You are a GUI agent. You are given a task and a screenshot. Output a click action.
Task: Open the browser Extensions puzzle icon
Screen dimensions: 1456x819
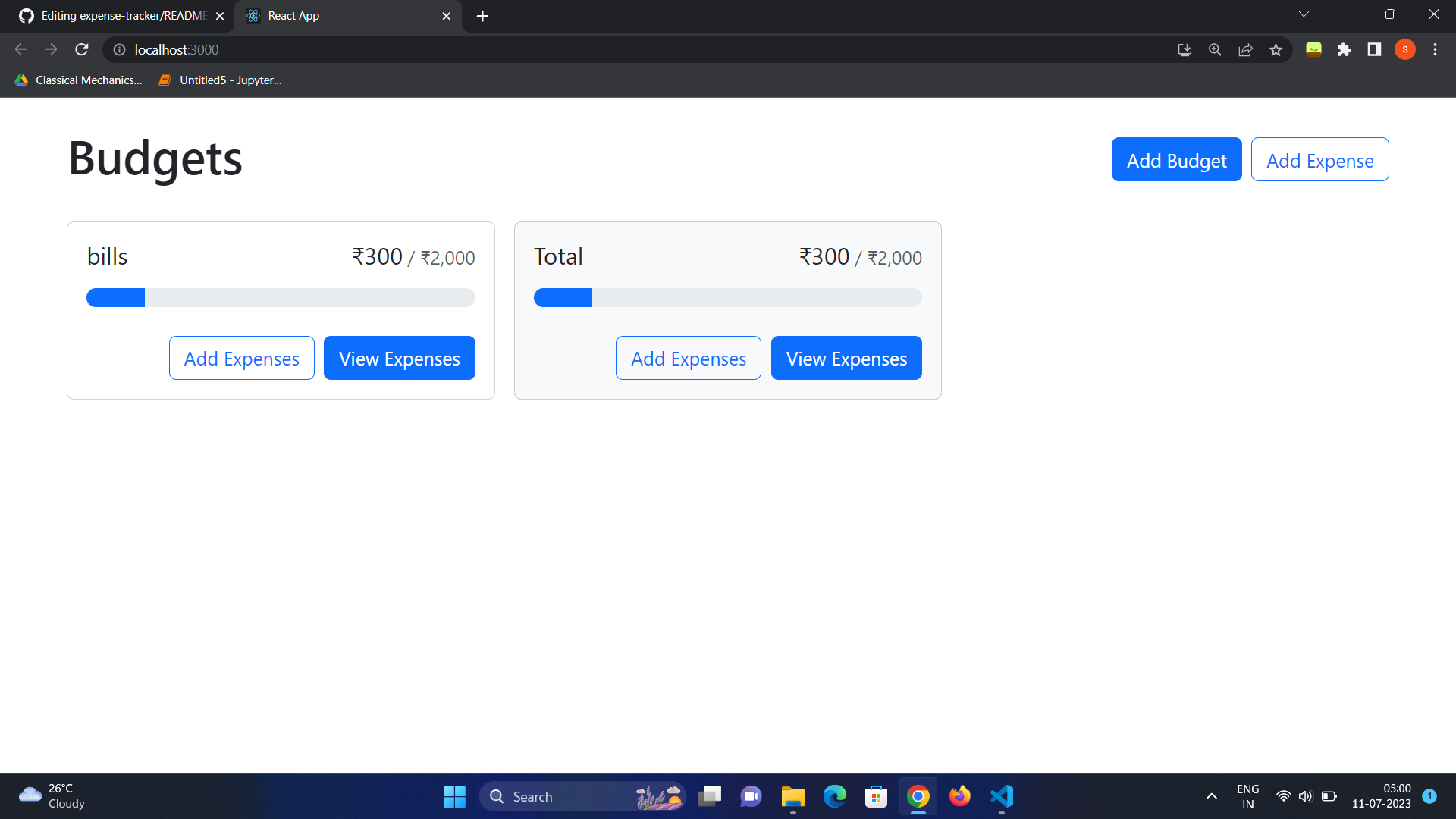[1345, 49]
